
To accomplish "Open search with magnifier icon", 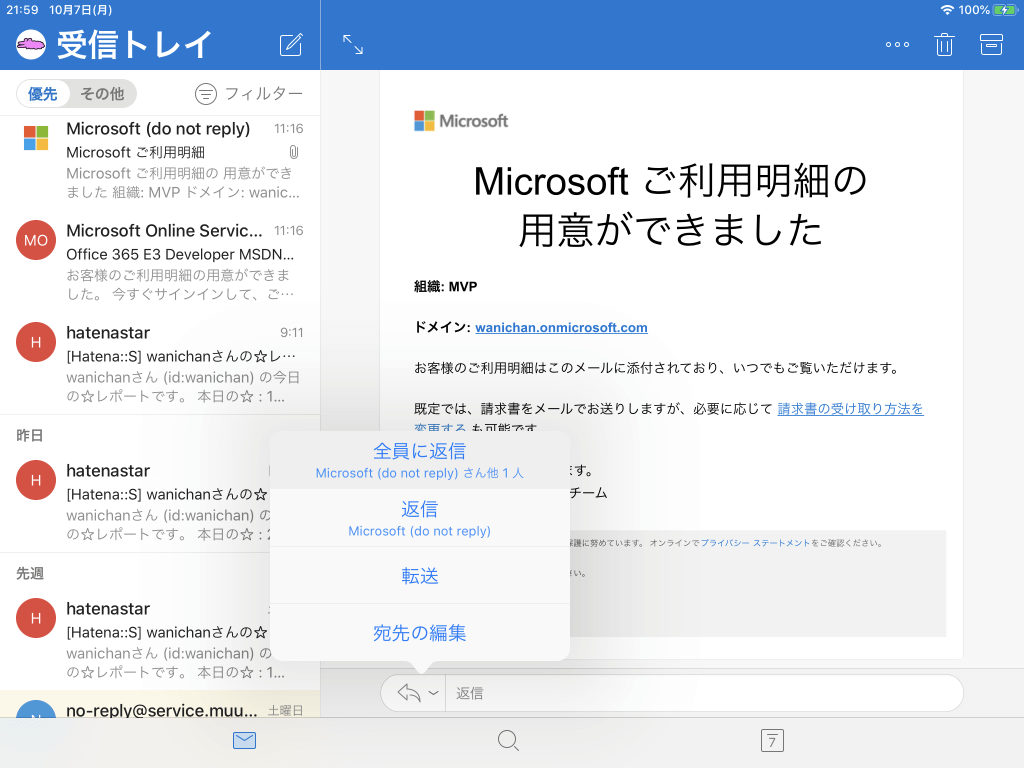I will tap(508, 741).
